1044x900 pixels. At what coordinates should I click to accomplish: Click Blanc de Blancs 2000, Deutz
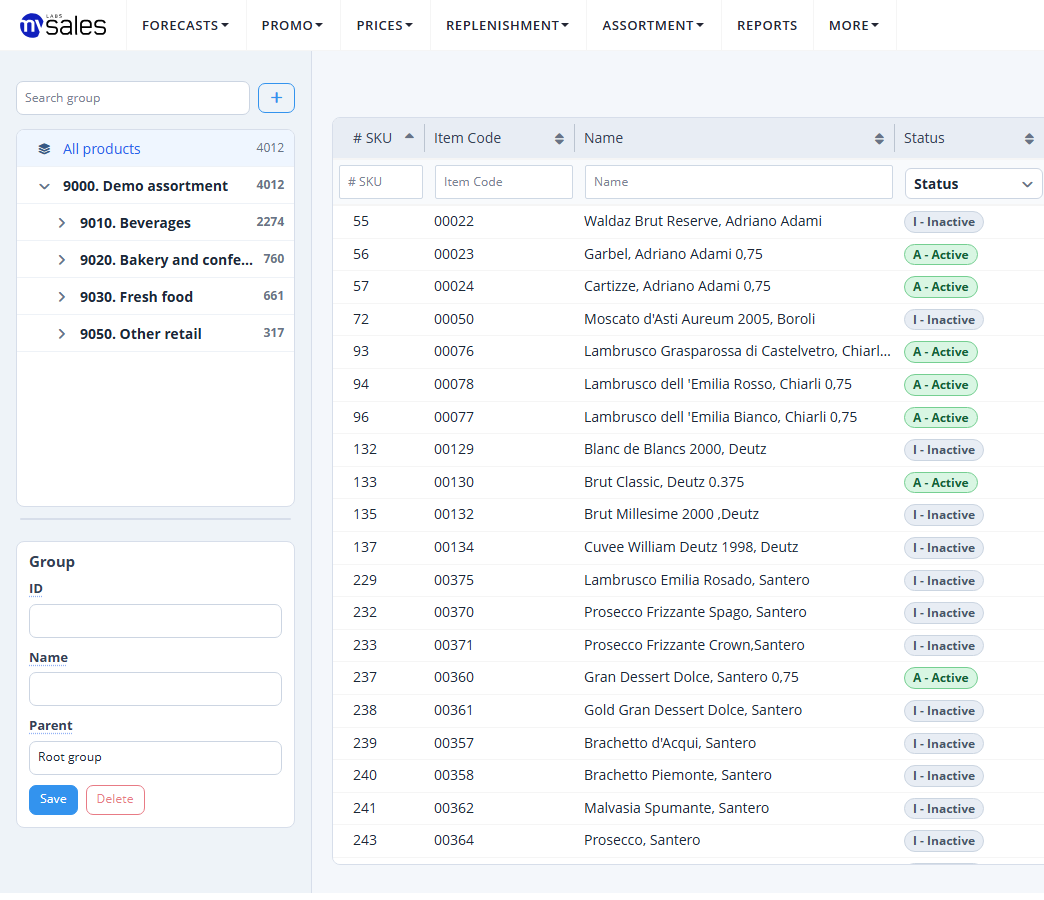675,449
